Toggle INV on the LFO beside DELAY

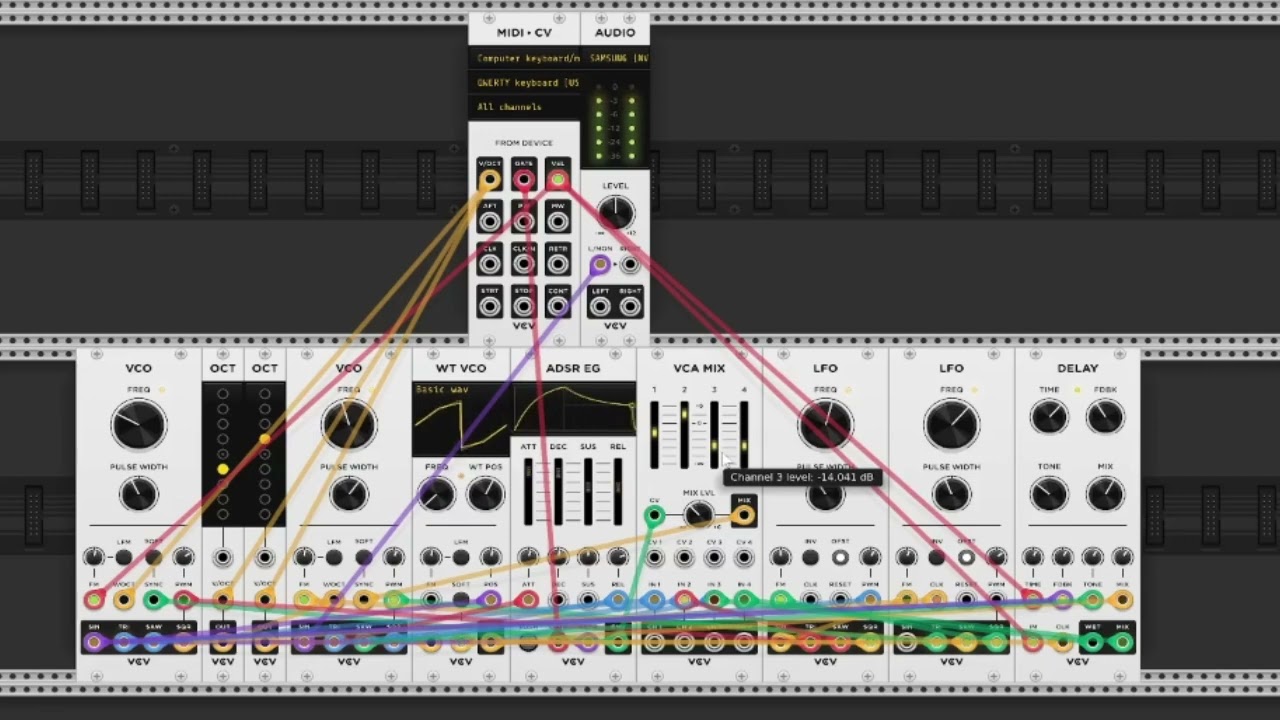pyautogui.click(x=937, y=557)
